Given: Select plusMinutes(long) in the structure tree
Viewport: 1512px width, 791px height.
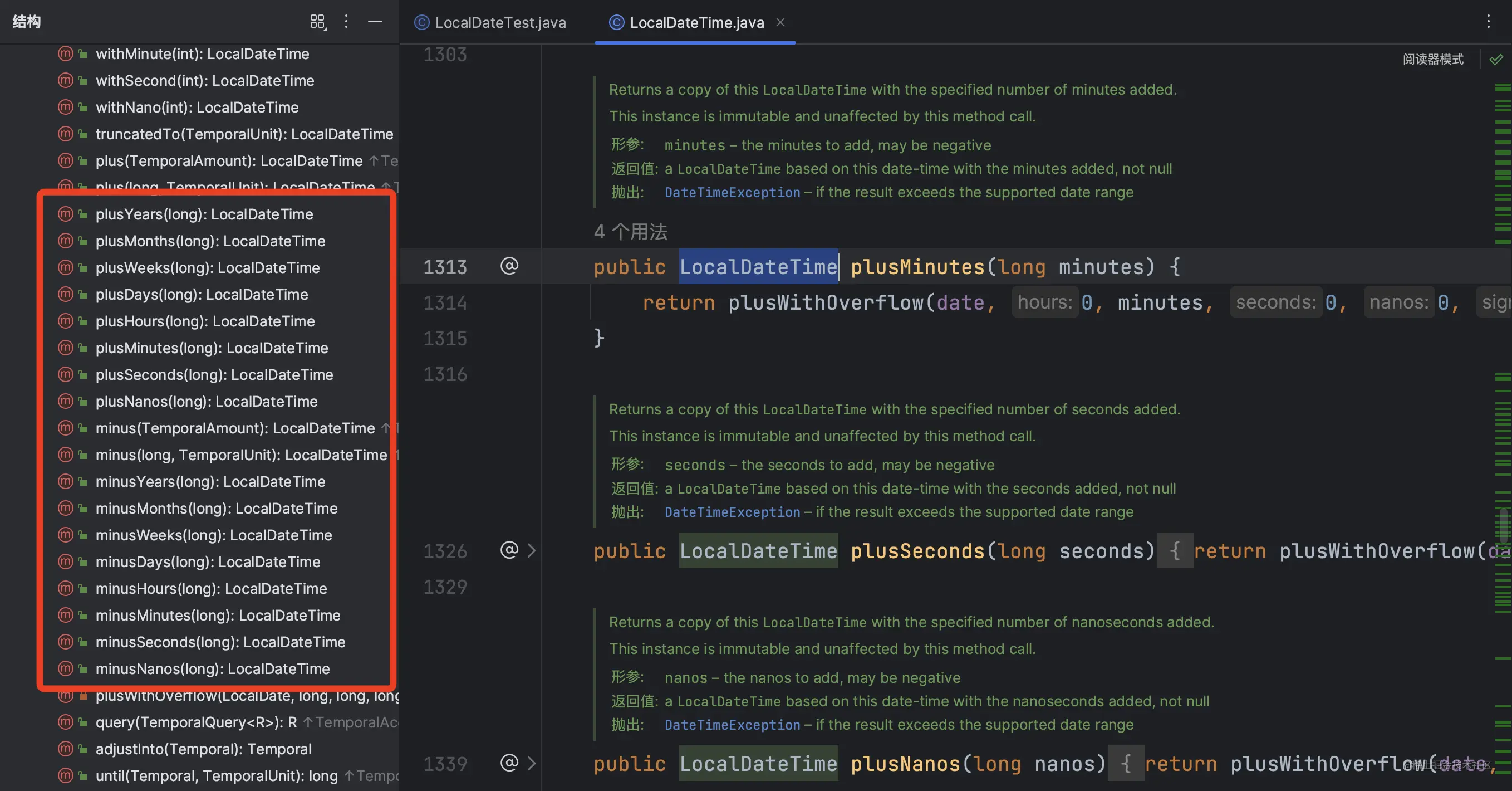Looking at the screenshot, I should (x=212, y=348).
